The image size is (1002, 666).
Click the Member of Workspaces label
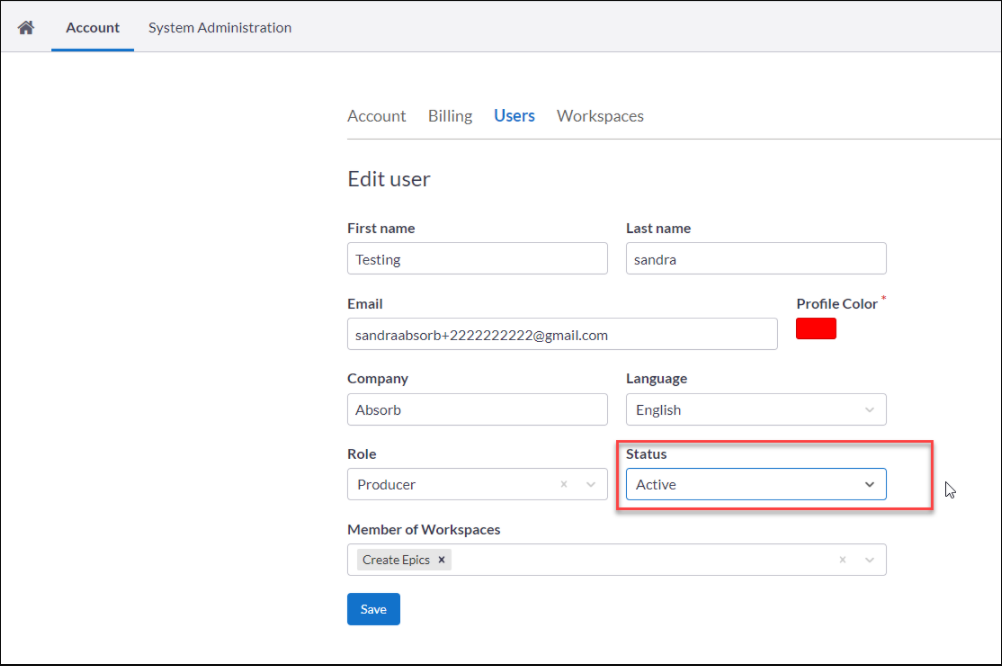424,530
